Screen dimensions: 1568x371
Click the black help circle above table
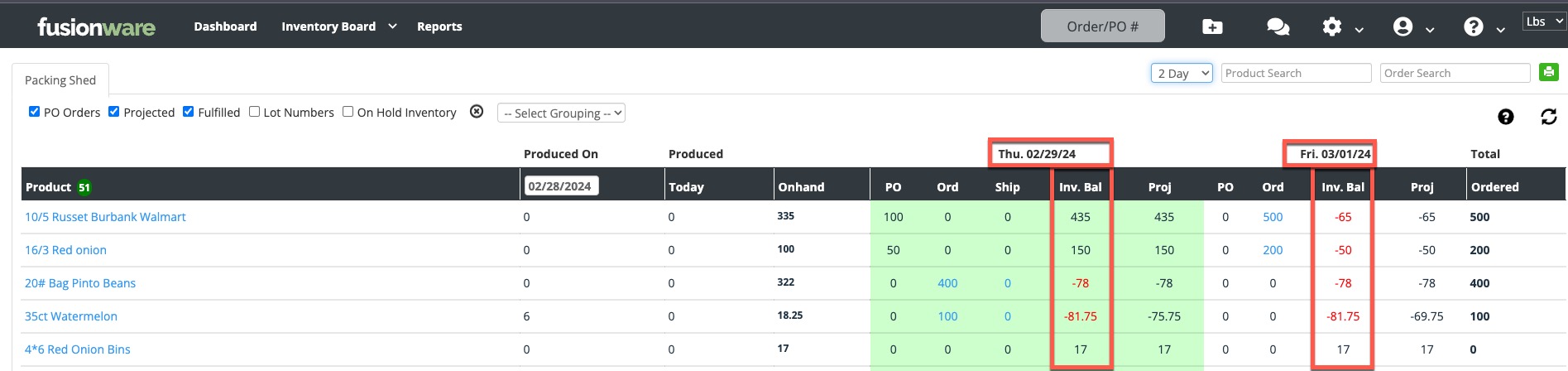click(x=1506, y=117)
